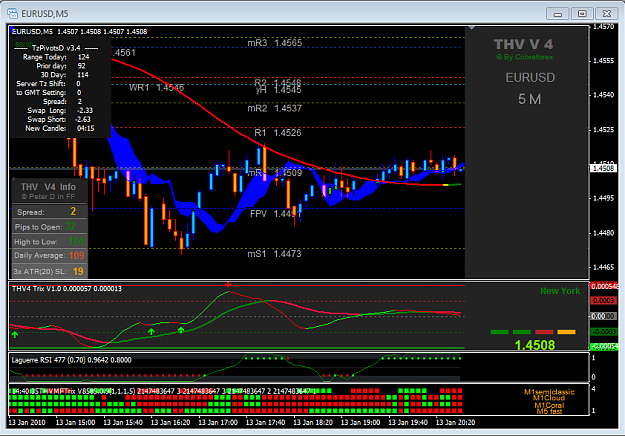The image size is (625, 436).
Task: Click the mR2 1.4537 pivot label
Action: [275, 108]
